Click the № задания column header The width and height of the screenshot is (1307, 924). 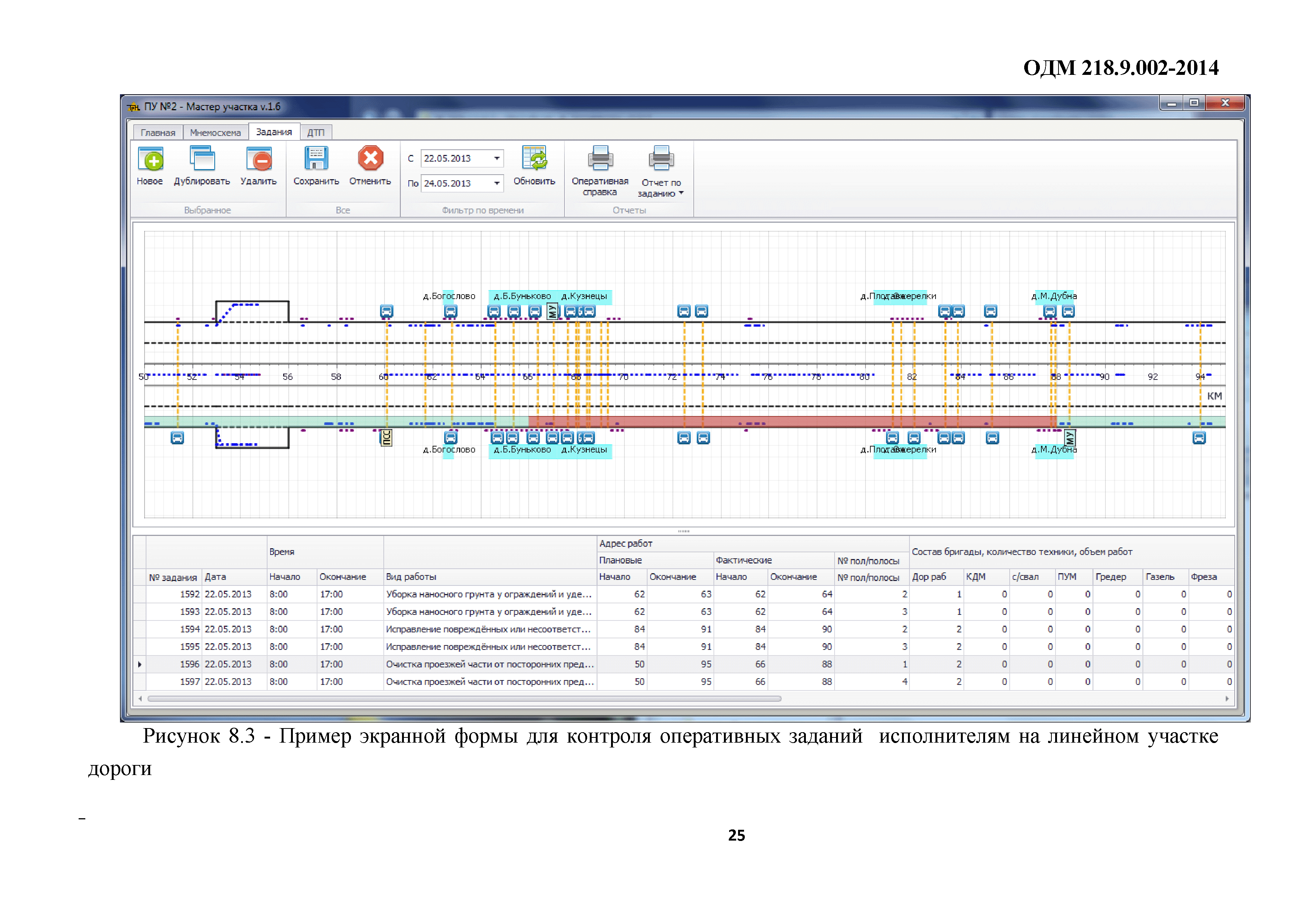point(173,578)
